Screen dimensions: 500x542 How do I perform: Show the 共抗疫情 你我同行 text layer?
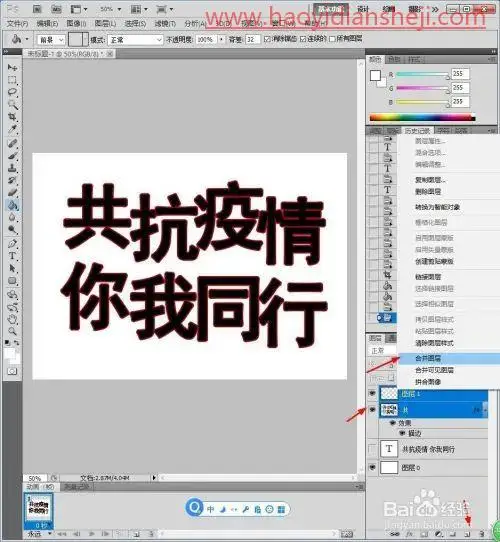372,449
